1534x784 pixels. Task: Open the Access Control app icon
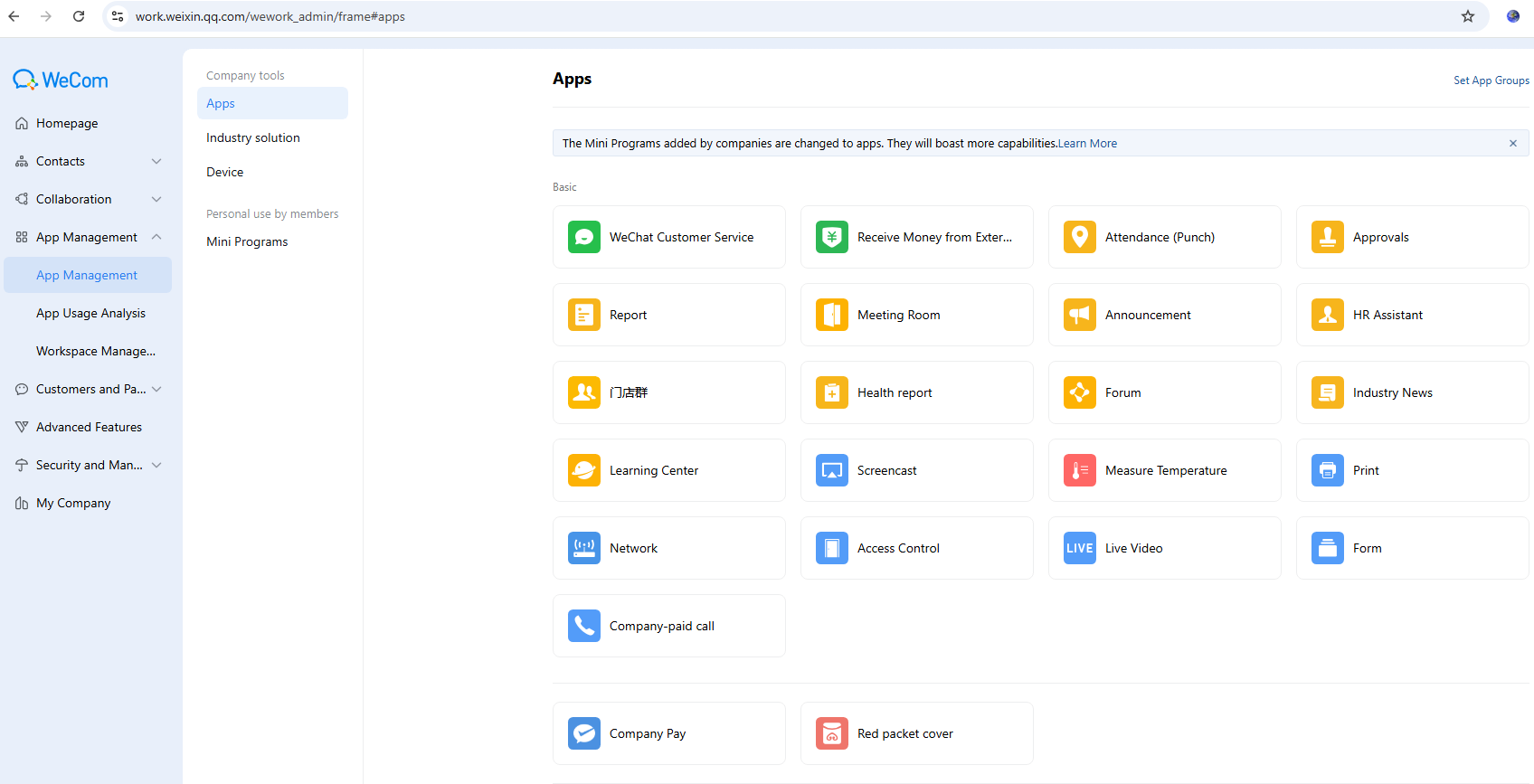[832, 548]
